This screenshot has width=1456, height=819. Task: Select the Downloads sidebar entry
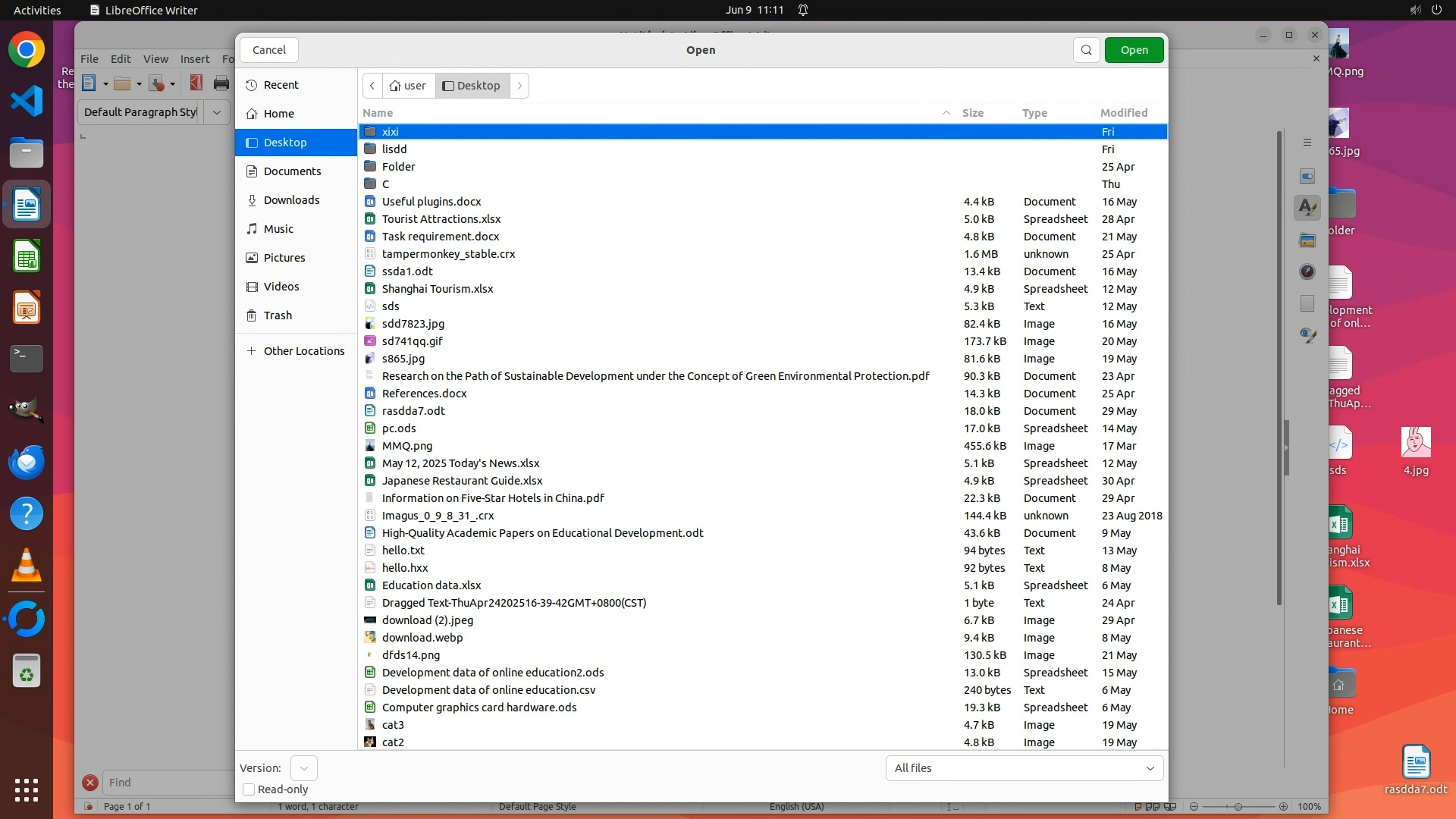pyautogui.click(x=291, y=200)
